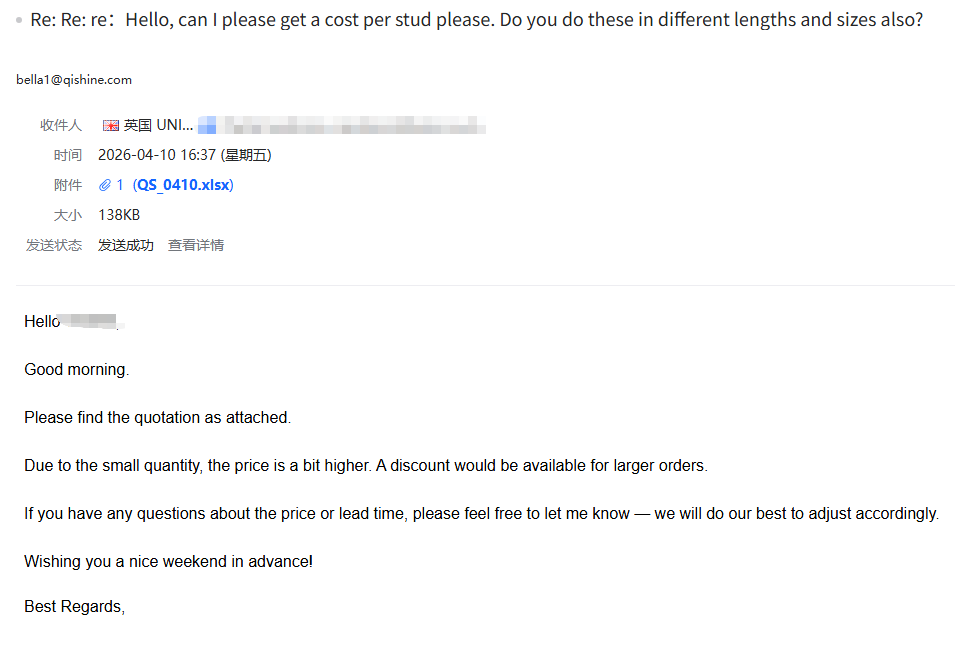Click the email subject line title

(x=476, y=20)
